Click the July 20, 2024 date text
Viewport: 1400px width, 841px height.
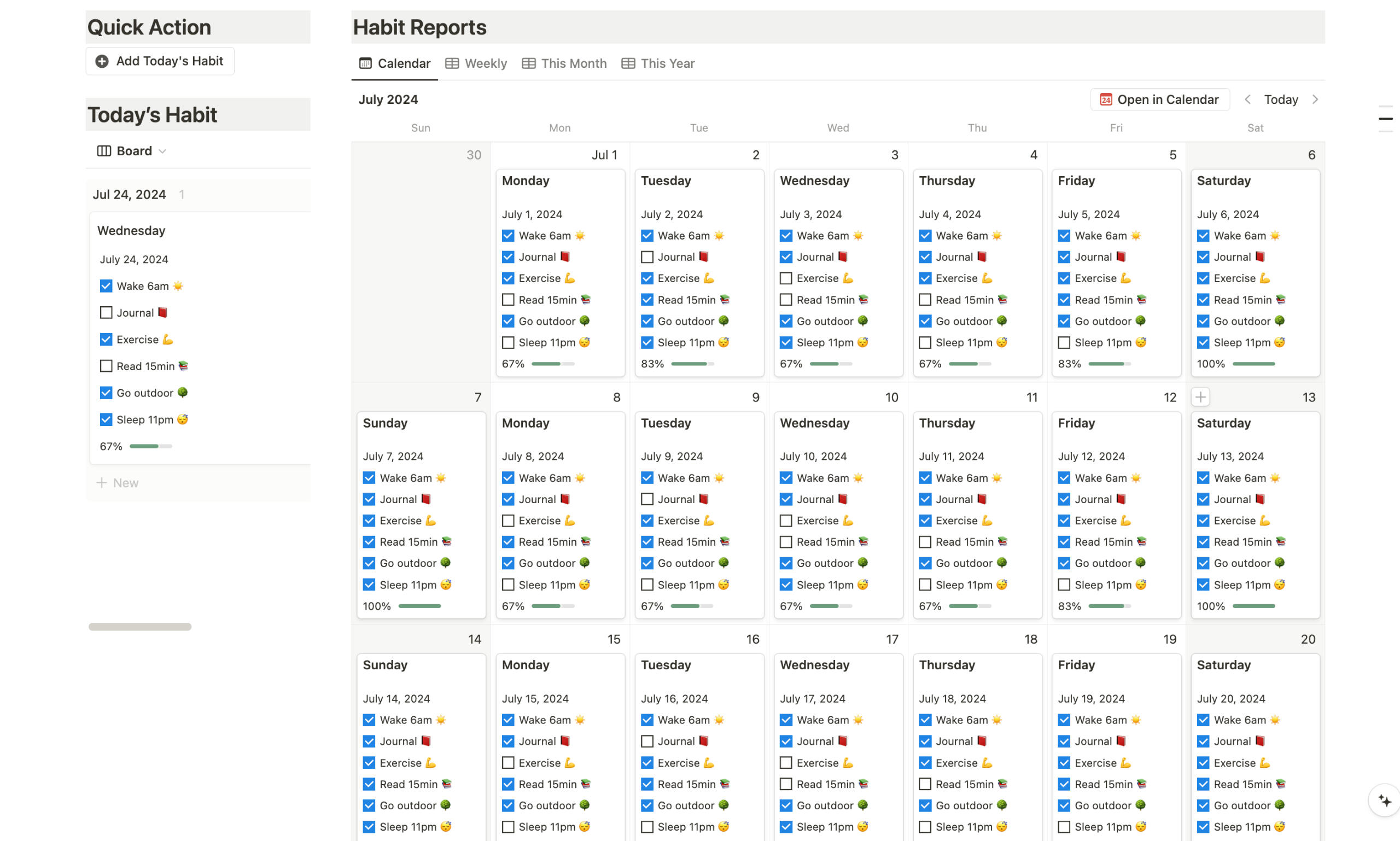pyautogui.click(x=1230, y=699)
